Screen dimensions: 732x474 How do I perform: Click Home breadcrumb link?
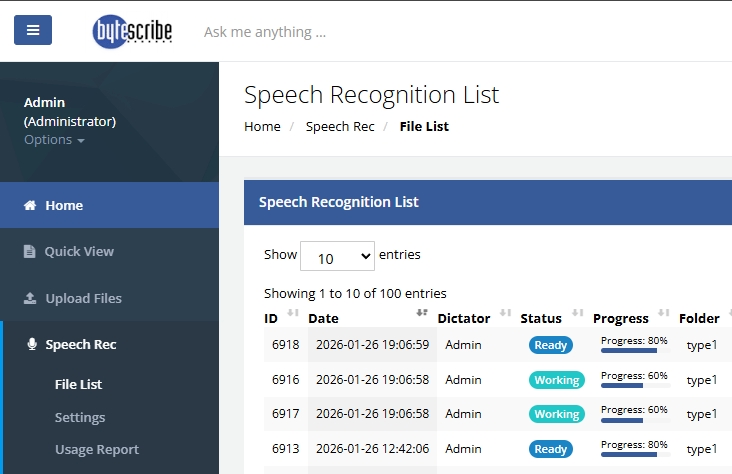(x=262, y=127)
